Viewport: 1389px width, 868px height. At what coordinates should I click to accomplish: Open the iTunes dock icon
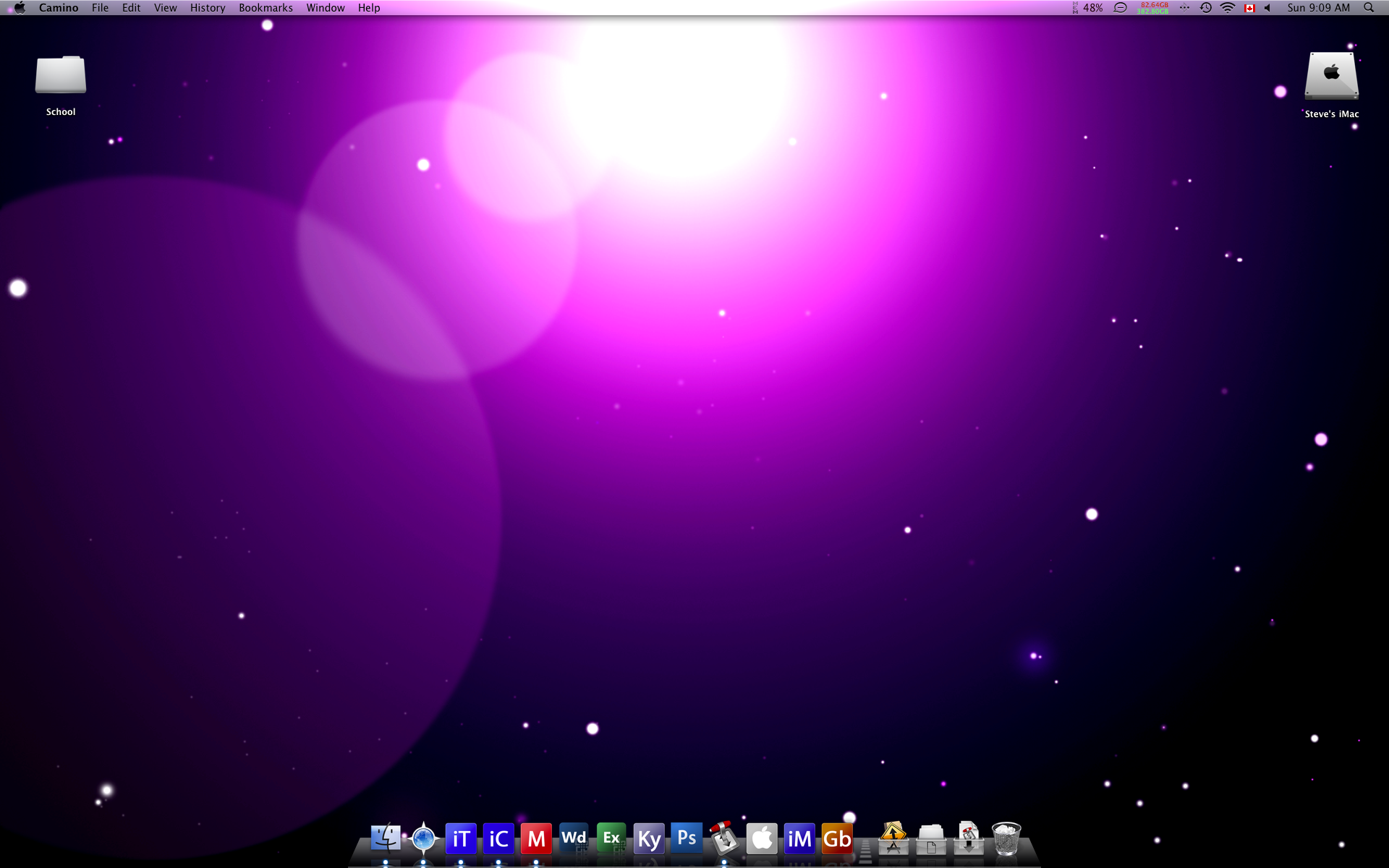[461, 839]
